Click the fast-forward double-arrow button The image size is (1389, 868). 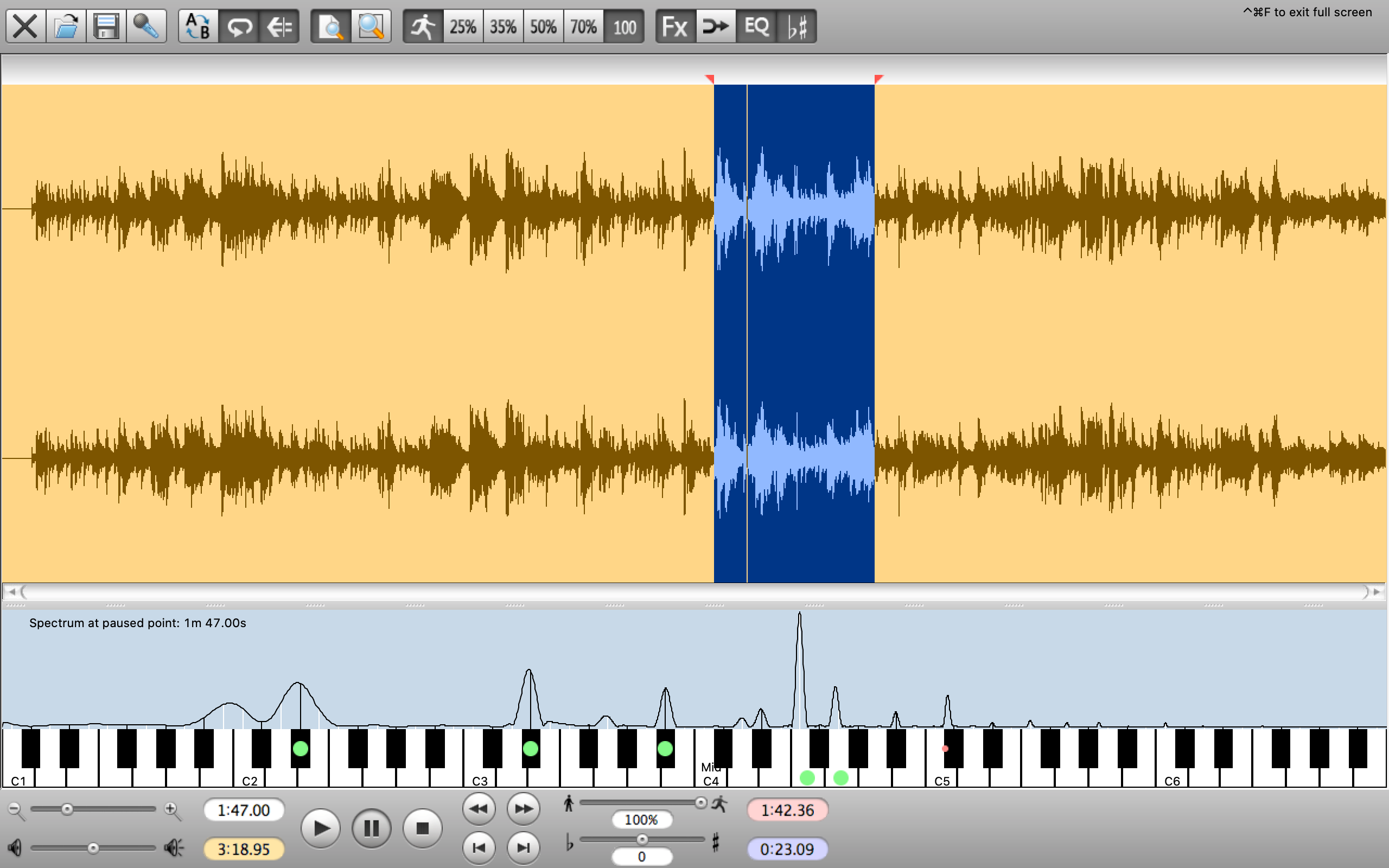[524, 809]
